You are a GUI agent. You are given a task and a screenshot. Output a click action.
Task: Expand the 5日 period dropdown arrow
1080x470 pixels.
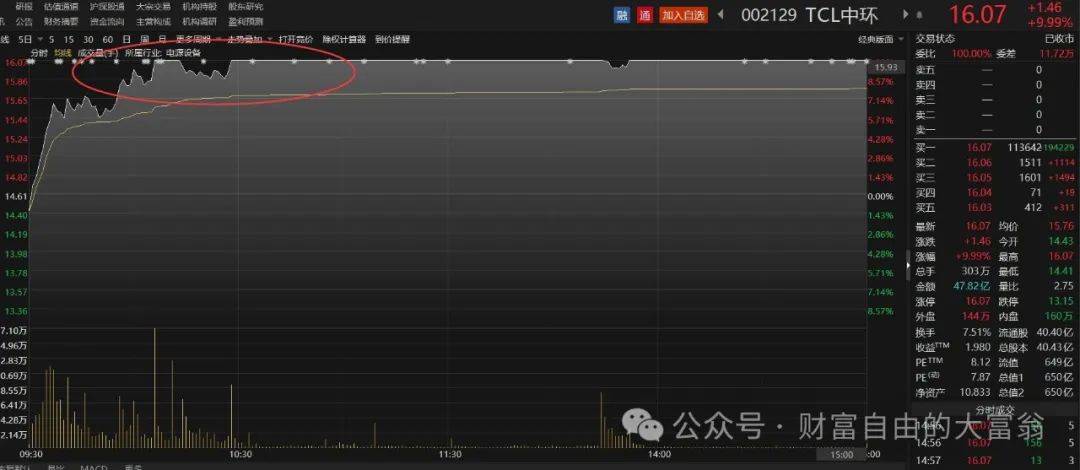point(41,39)
